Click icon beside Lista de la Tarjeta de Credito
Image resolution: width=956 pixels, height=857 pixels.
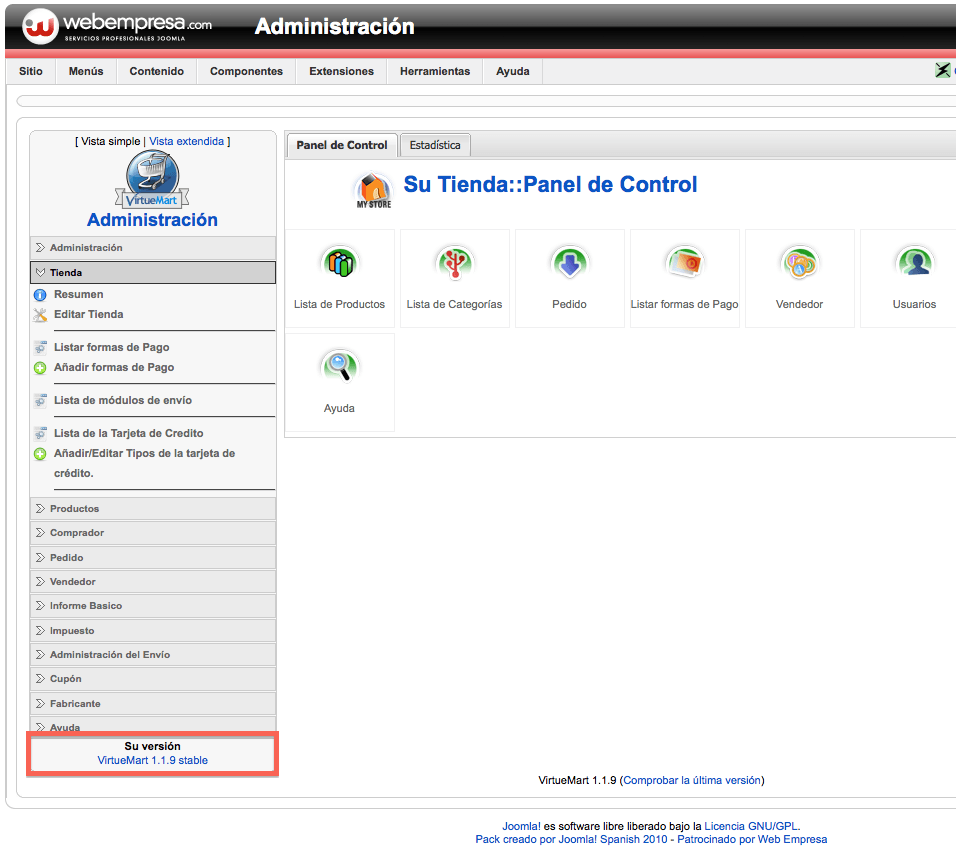[x=40, y=434]
